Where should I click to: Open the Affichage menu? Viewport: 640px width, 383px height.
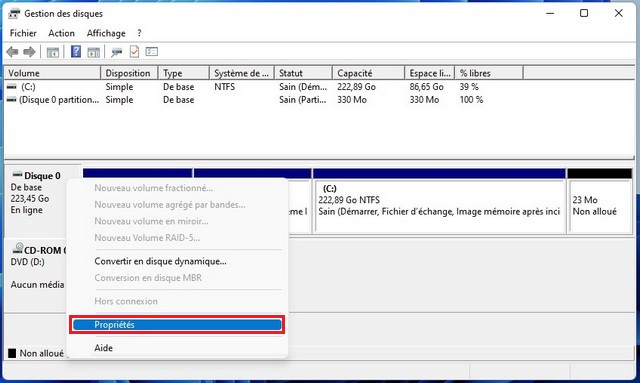[x=106, y=33]
